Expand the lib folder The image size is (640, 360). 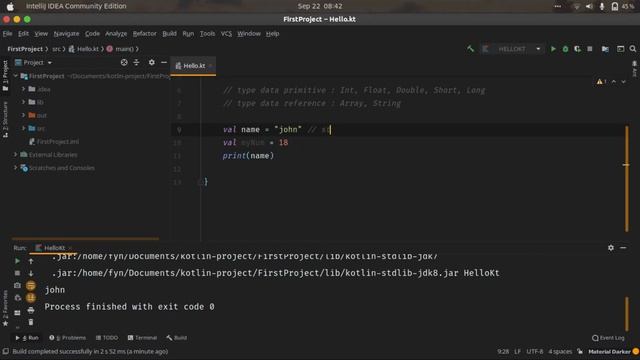[x=23, y=102]
